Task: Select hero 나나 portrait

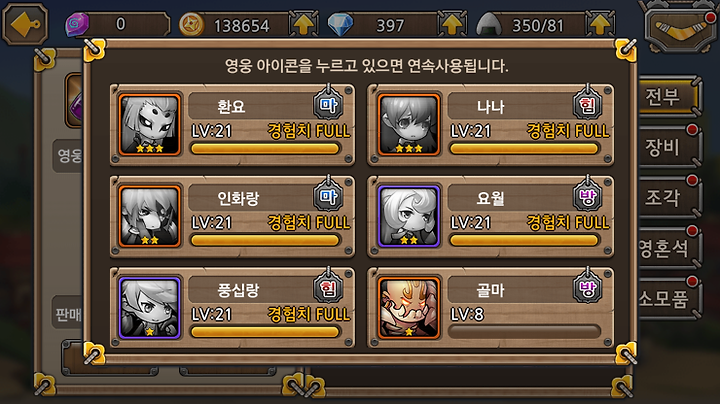Action: (409, 124)
